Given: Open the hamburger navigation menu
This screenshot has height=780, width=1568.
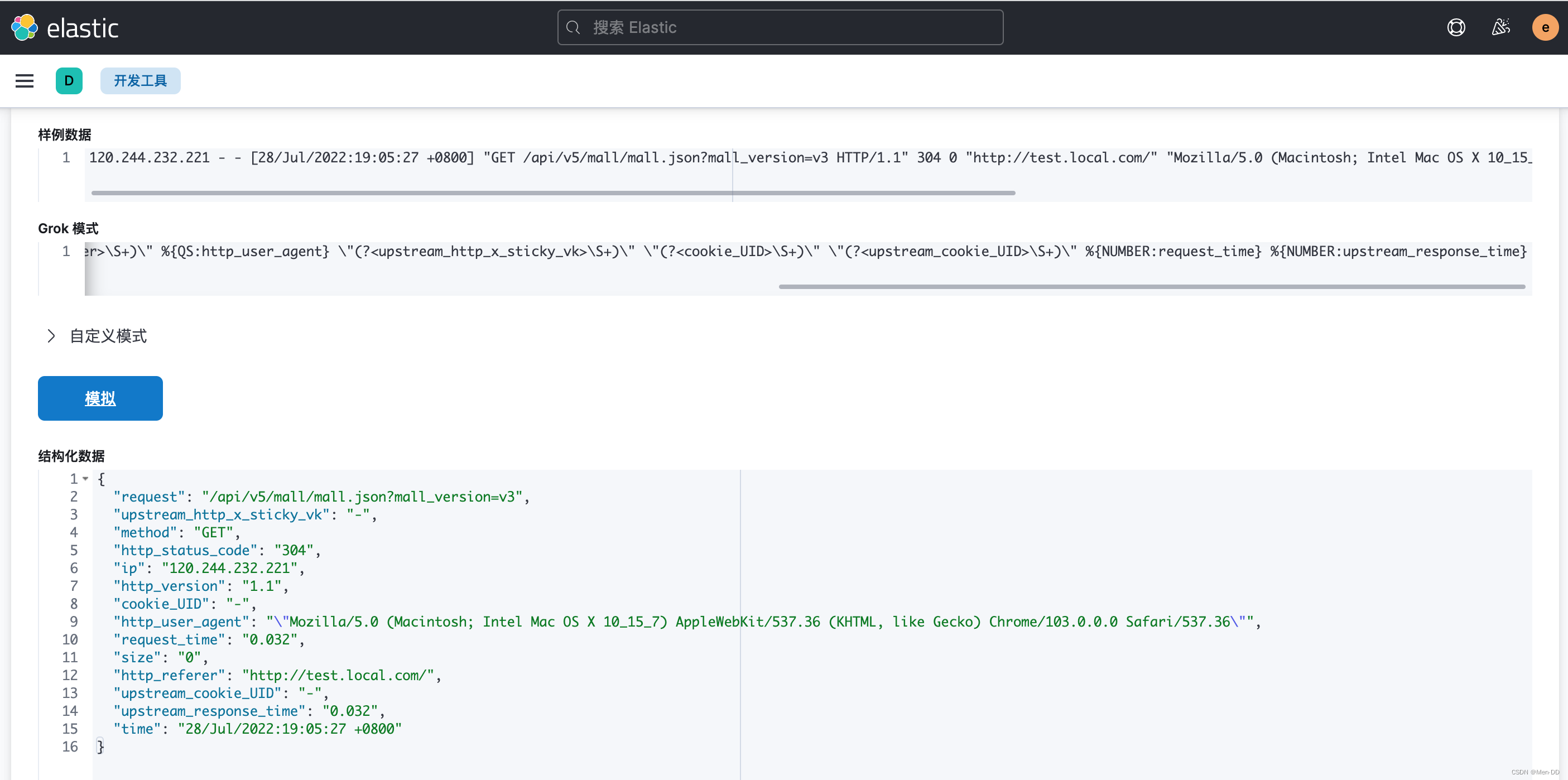Looking at the screenshot, I should pos(25,81).
